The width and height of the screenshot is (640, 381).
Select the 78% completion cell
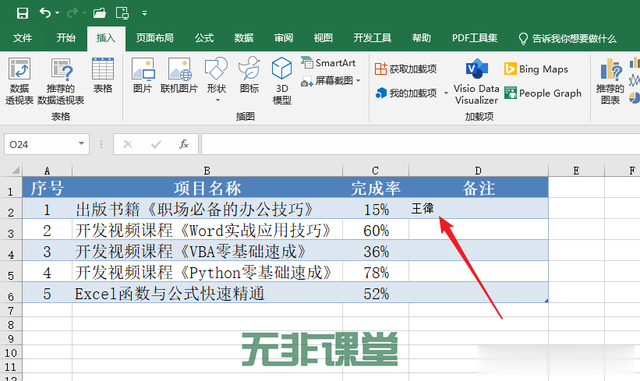click(x=376, y=272)
